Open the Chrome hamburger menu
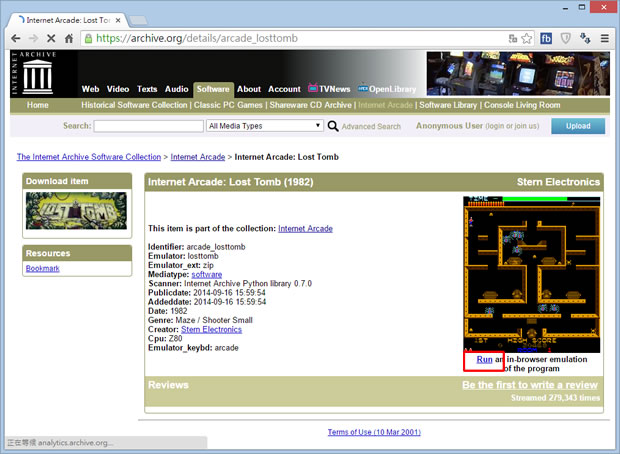Viewport: 620px width, 454px height. (x=605, y=38)
